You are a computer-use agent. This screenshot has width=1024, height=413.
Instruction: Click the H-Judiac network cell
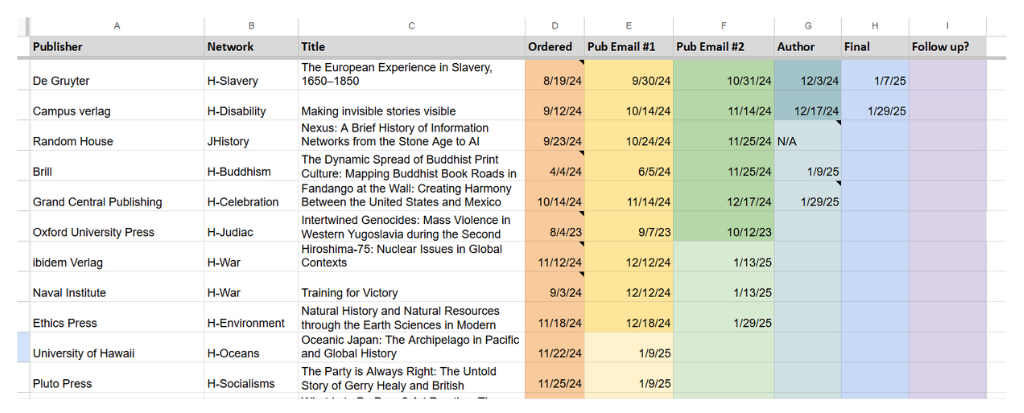pyautogui.click(x=251, y=226)
